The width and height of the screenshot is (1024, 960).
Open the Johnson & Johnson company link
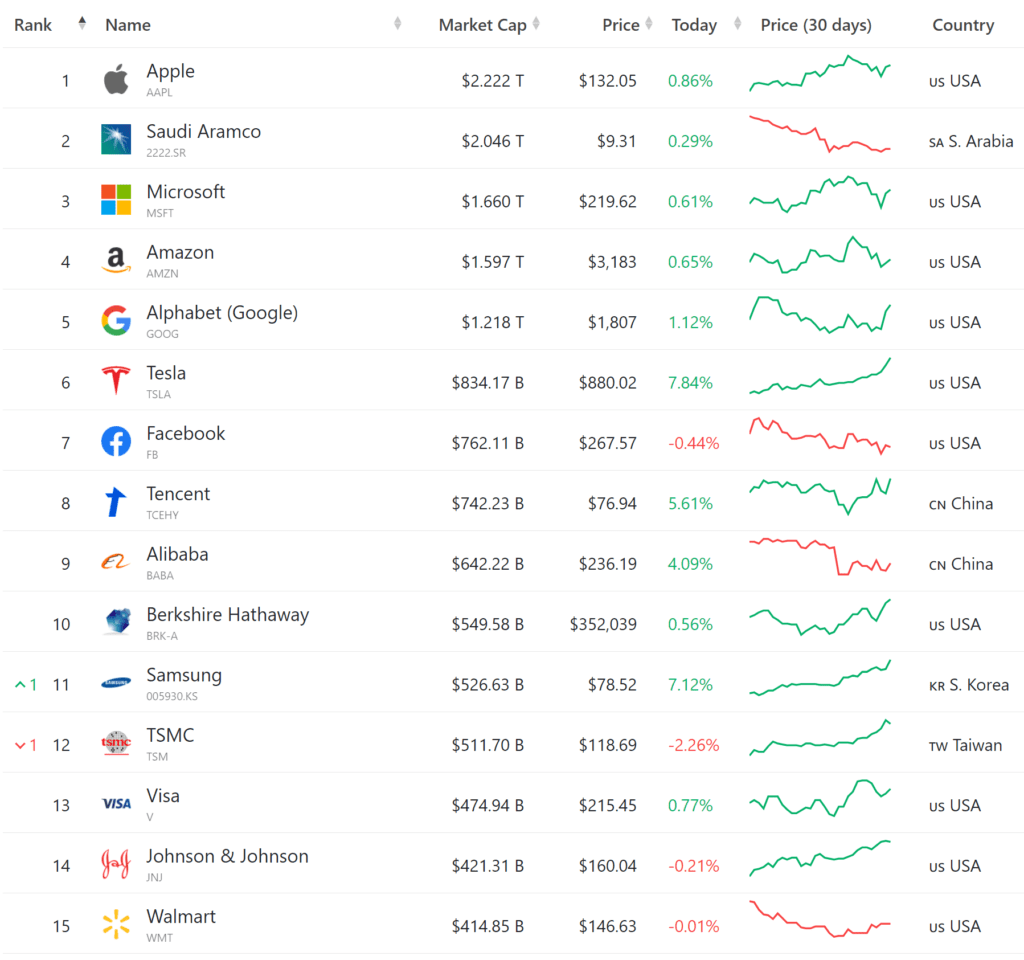[227, 856]
